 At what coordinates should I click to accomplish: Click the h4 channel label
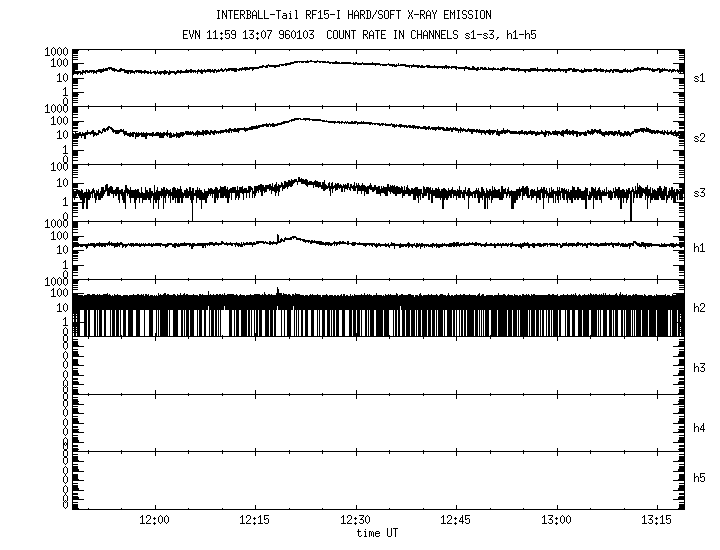[x=700, y=428]
